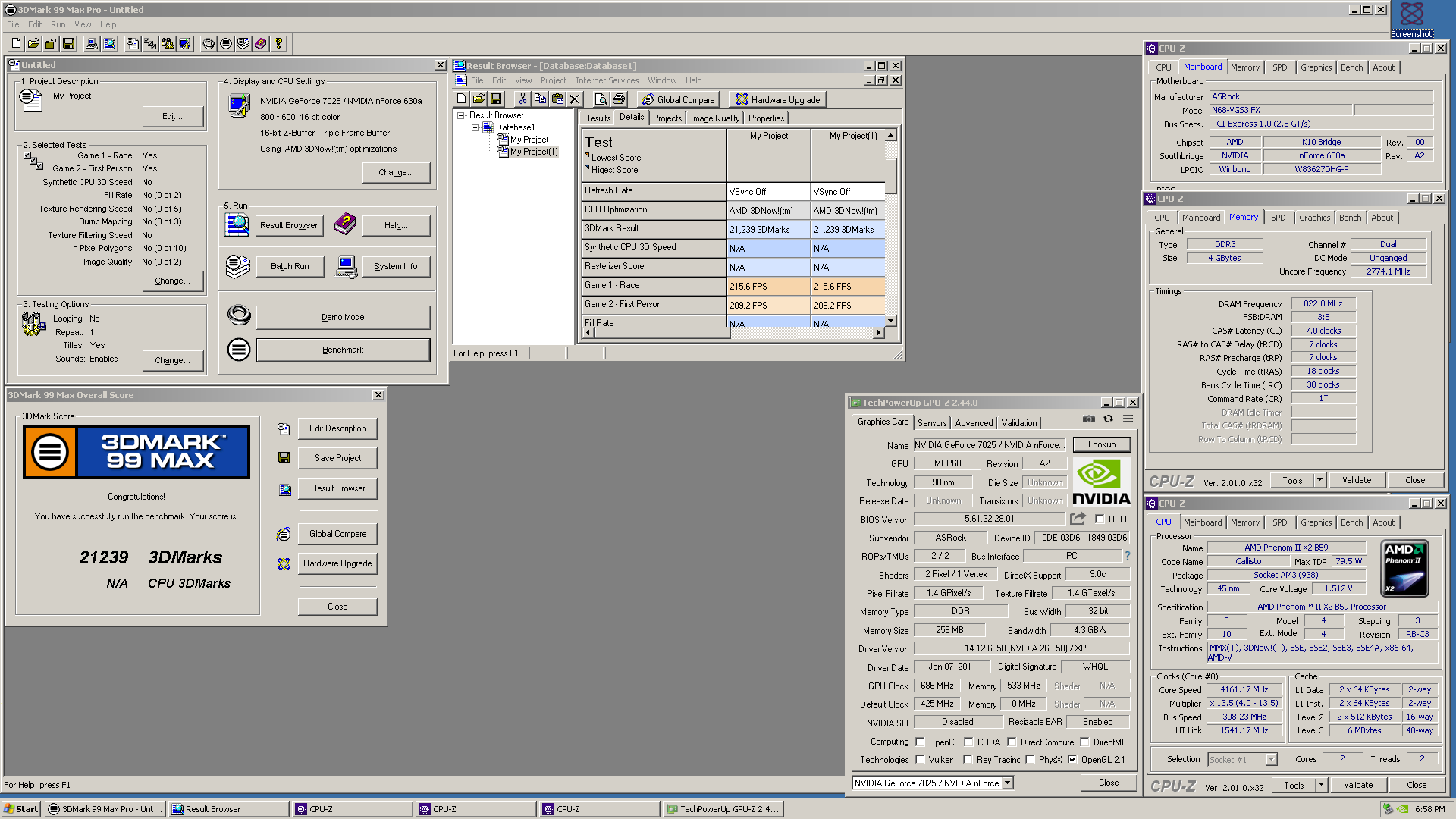
Task: Toggle CUDA checkbox in GPU-Z
Action: [x=968, y=742]
